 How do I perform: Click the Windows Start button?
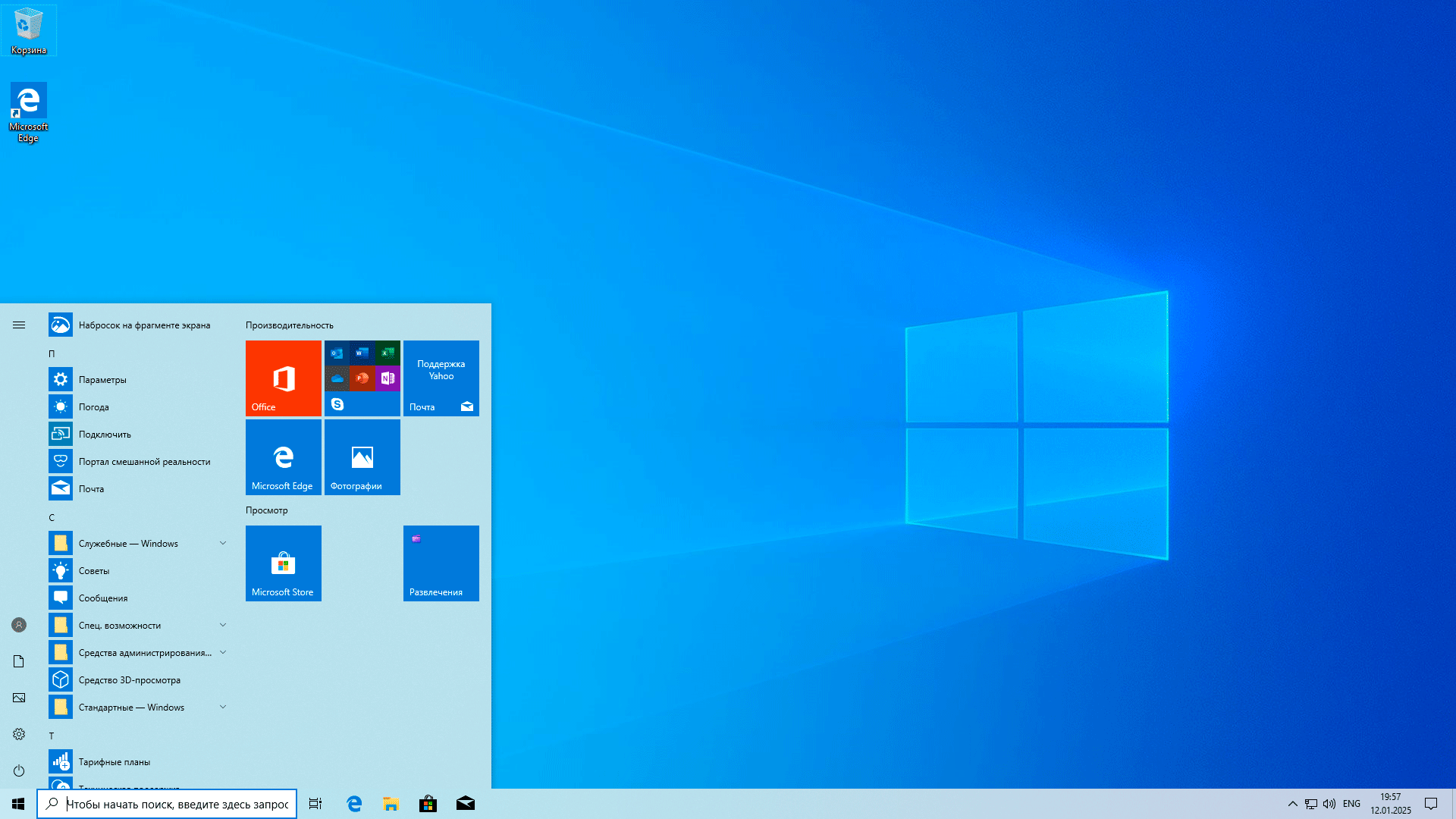(x=18, y=804)
